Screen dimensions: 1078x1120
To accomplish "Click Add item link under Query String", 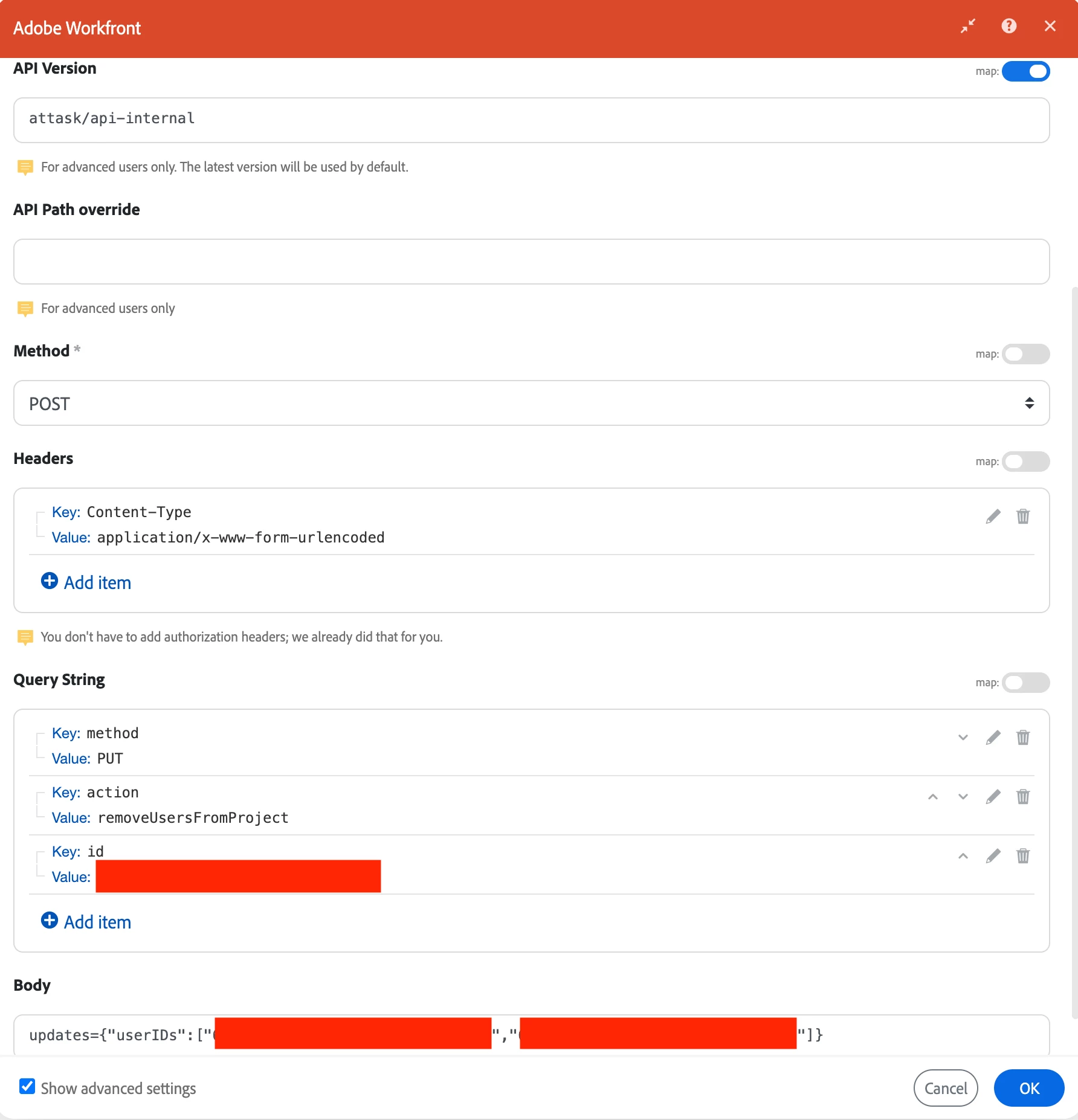I will pyautogui.click(x=97, y=922).
